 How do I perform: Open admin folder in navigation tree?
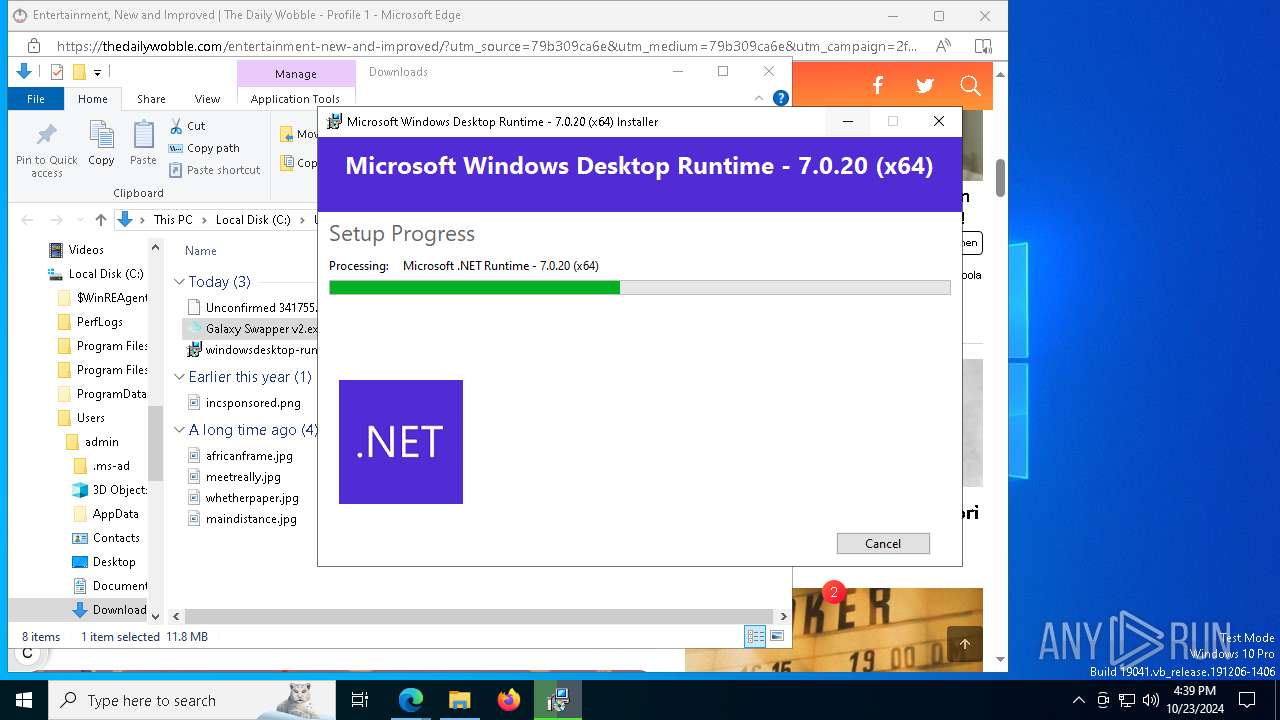point(92,442)
